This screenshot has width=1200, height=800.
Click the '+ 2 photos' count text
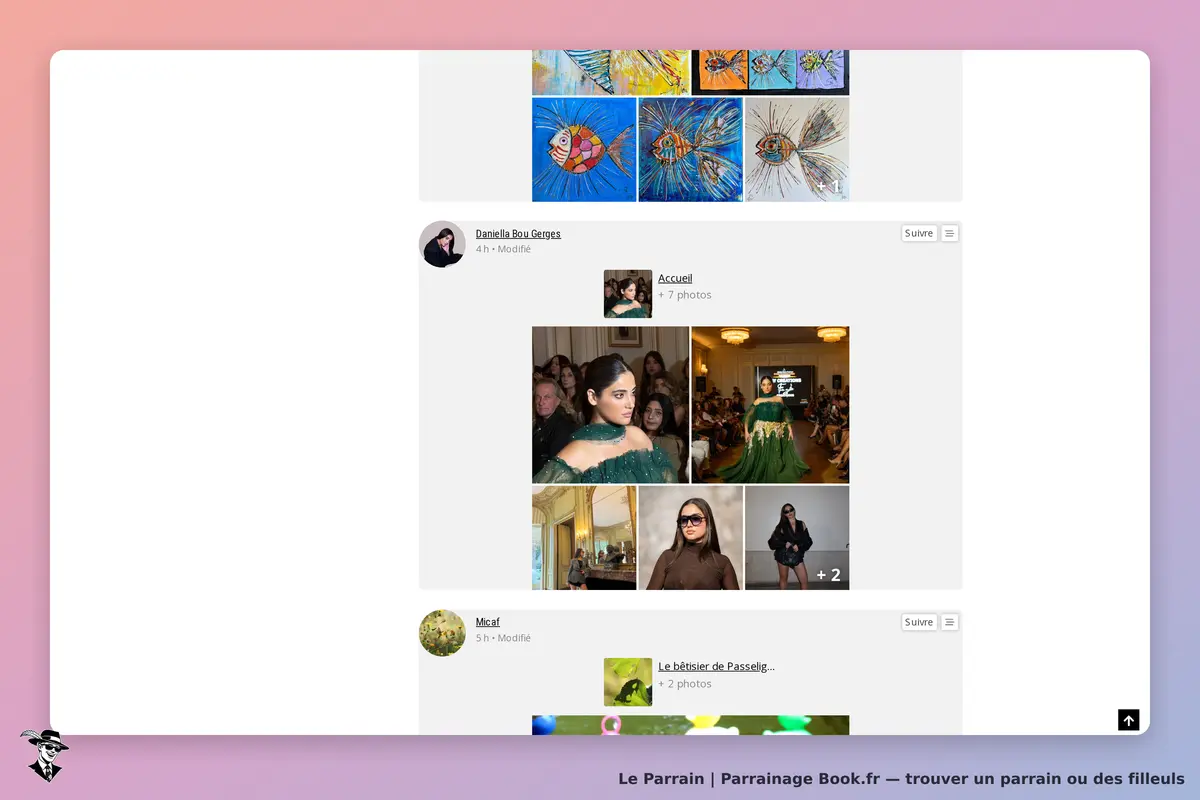click(x=685, y=684)
